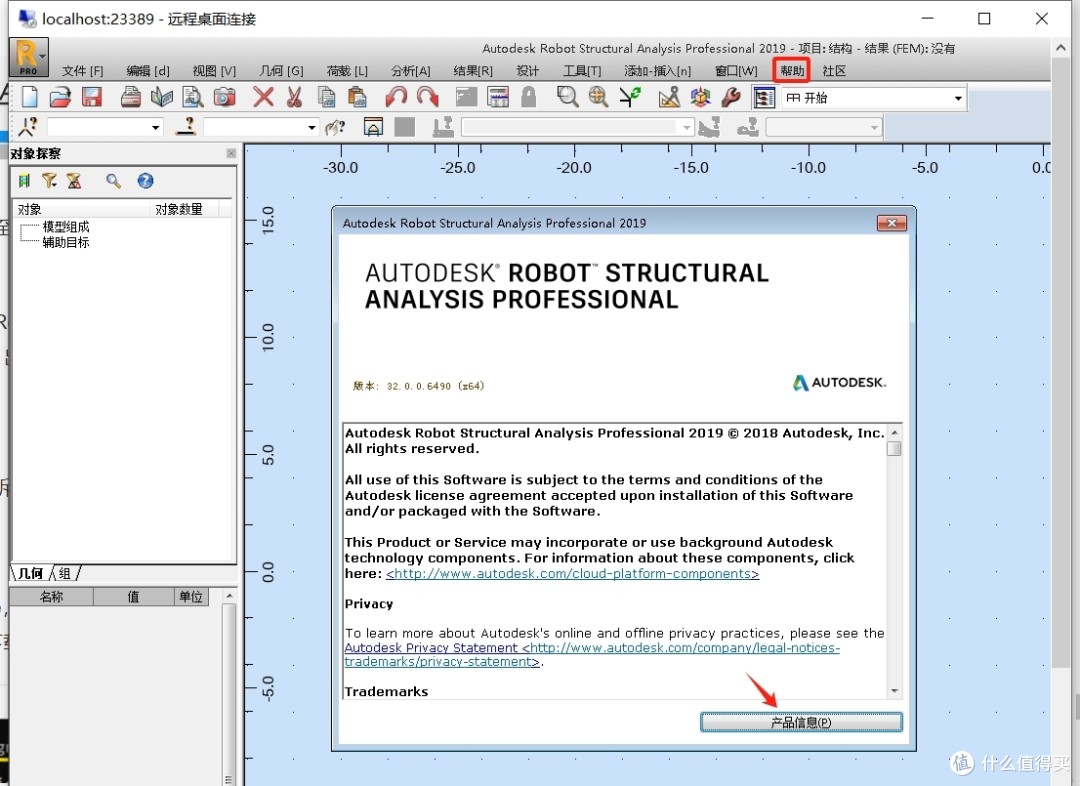
Task: Open the 工具[T] menu
Action: 582,70
